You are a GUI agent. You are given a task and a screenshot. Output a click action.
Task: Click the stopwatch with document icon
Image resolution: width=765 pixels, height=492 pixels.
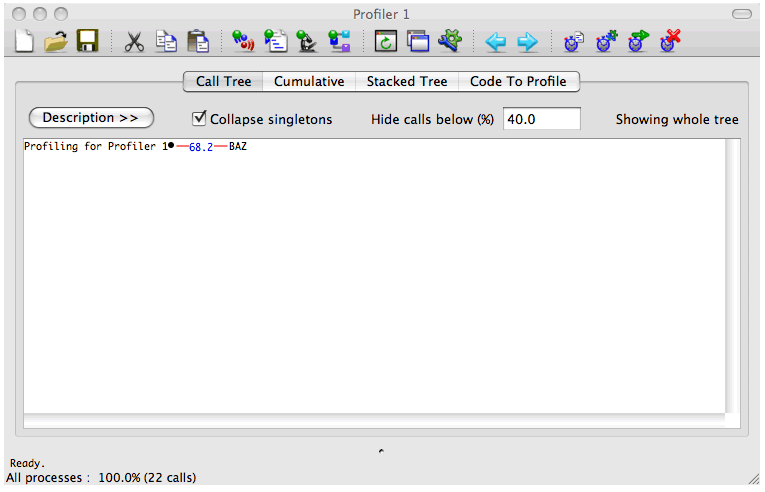574,41
